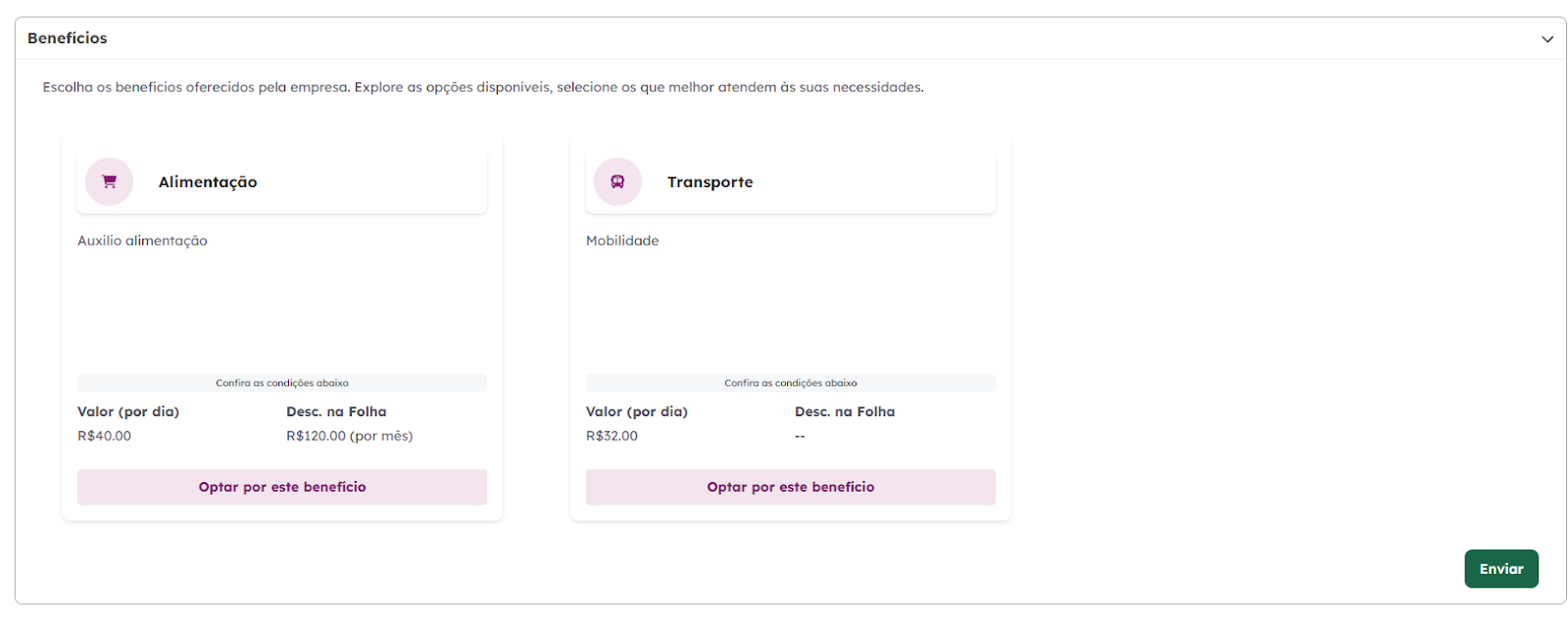Click Desc. na Folha label under Transporte
The image size is (1568, 622).
point(845,412)
